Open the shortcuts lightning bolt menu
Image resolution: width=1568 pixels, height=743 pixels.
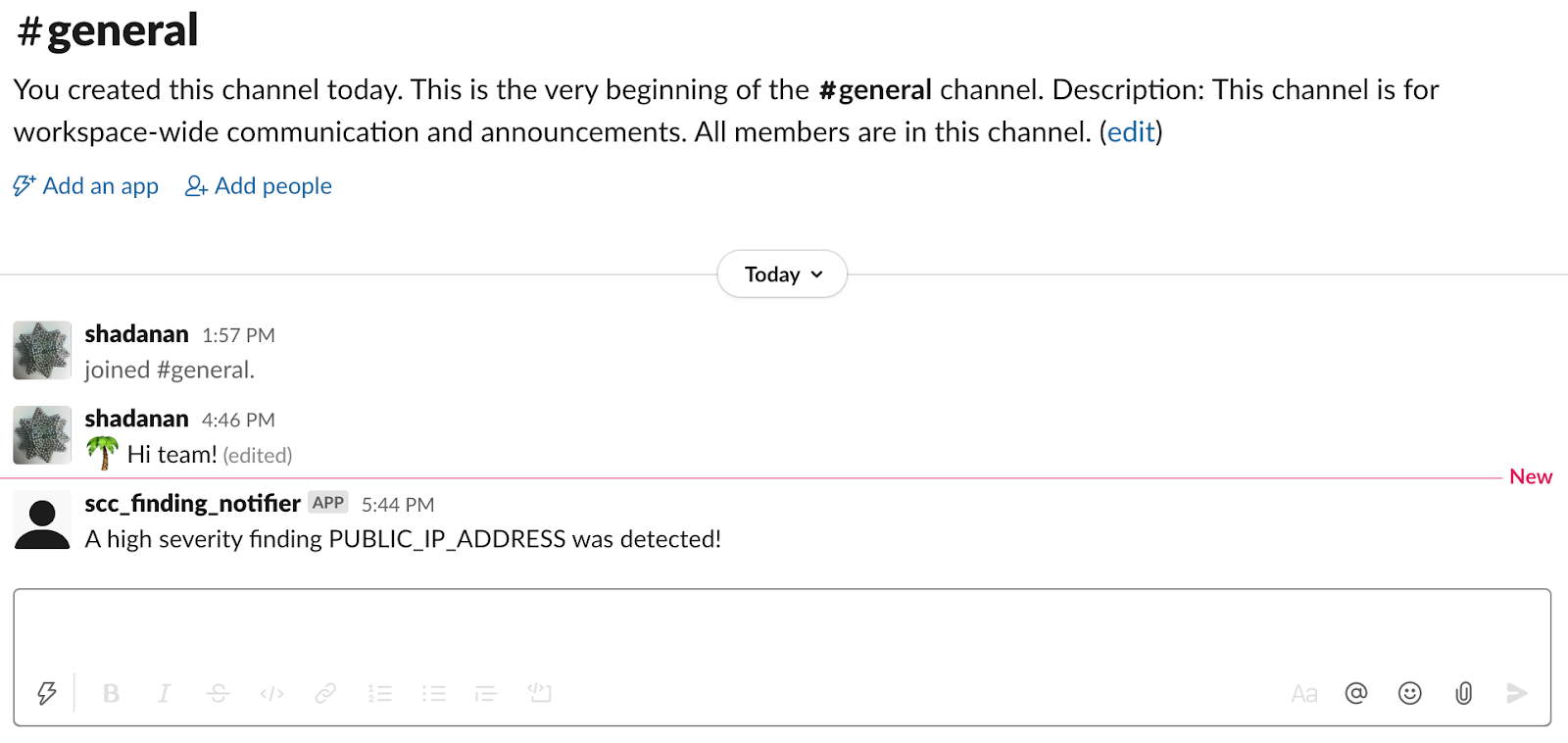pos(45,693)
